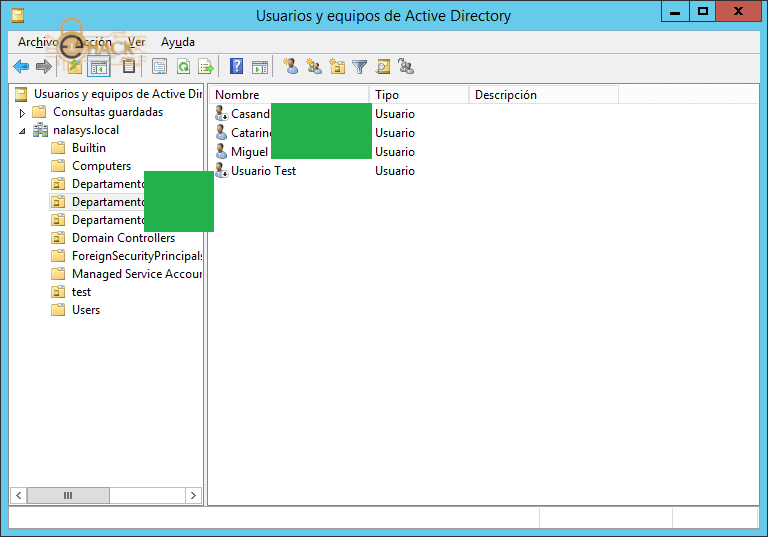Screen dimensions: 768x538
Task: Collapse the nalasys.local domain node
Action: point(22,131)
